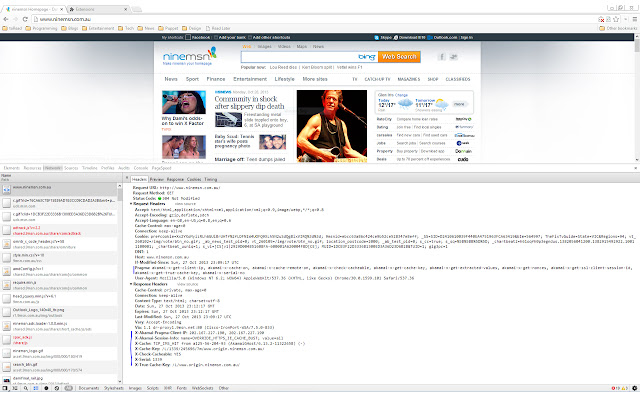Open DevTools settings gear icon
The width and height of the screenshot is (640, 400).
[x=635, y=388]
